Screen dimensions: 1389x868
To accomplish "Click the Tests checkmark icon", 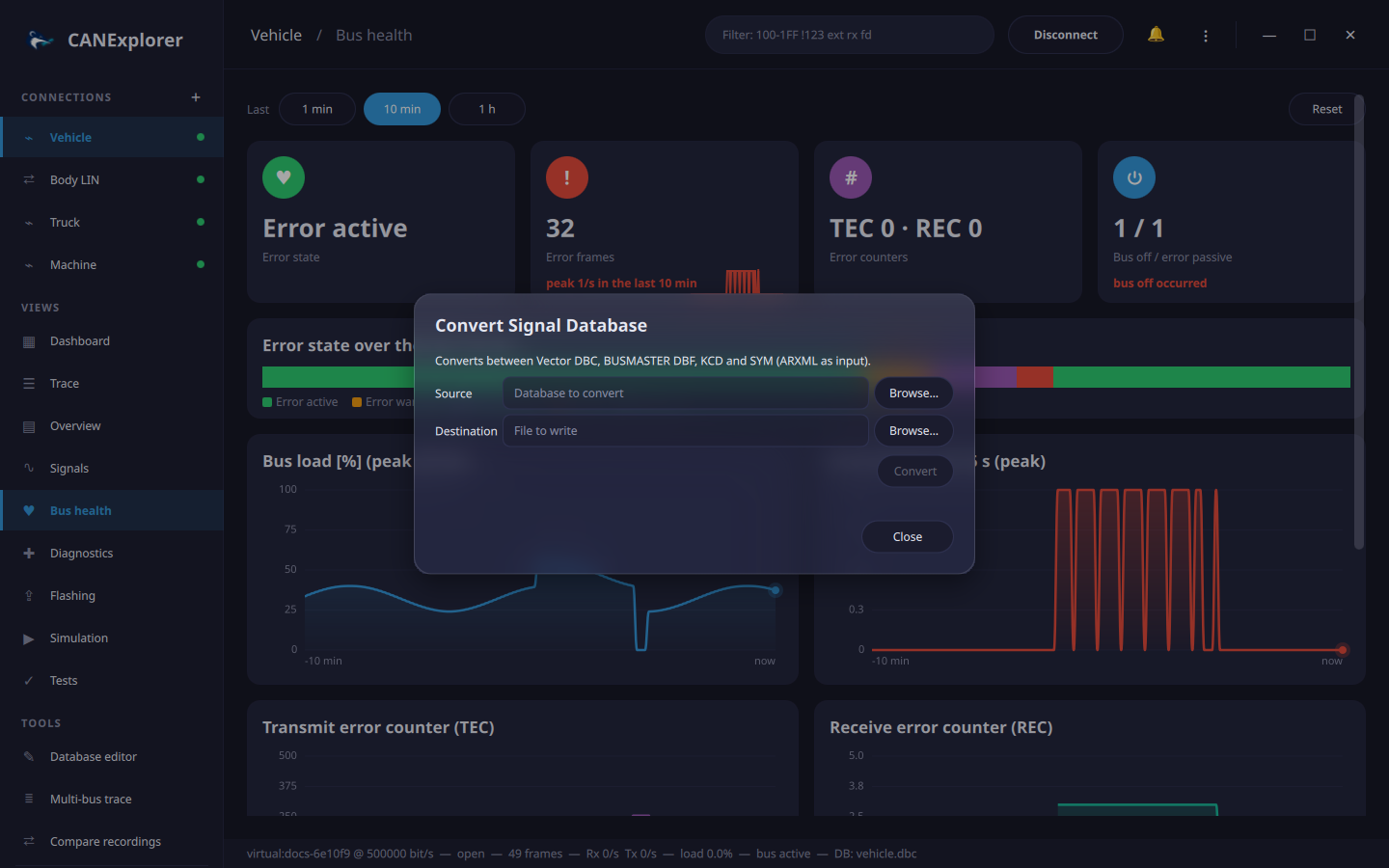I will click(29, 681).
